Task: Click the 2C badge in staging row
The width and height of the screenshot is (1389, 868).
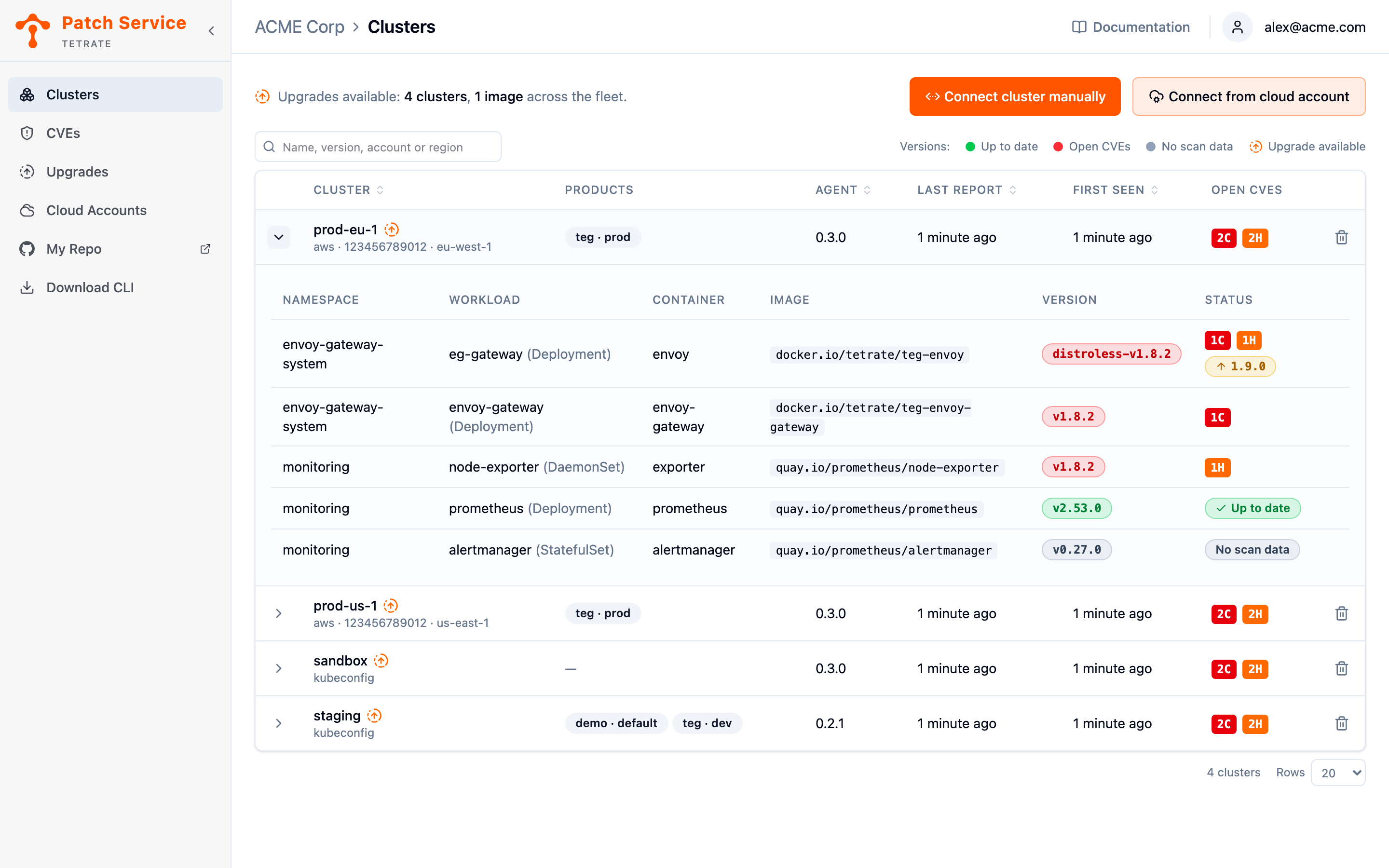Action: (x=1224, y=724)
